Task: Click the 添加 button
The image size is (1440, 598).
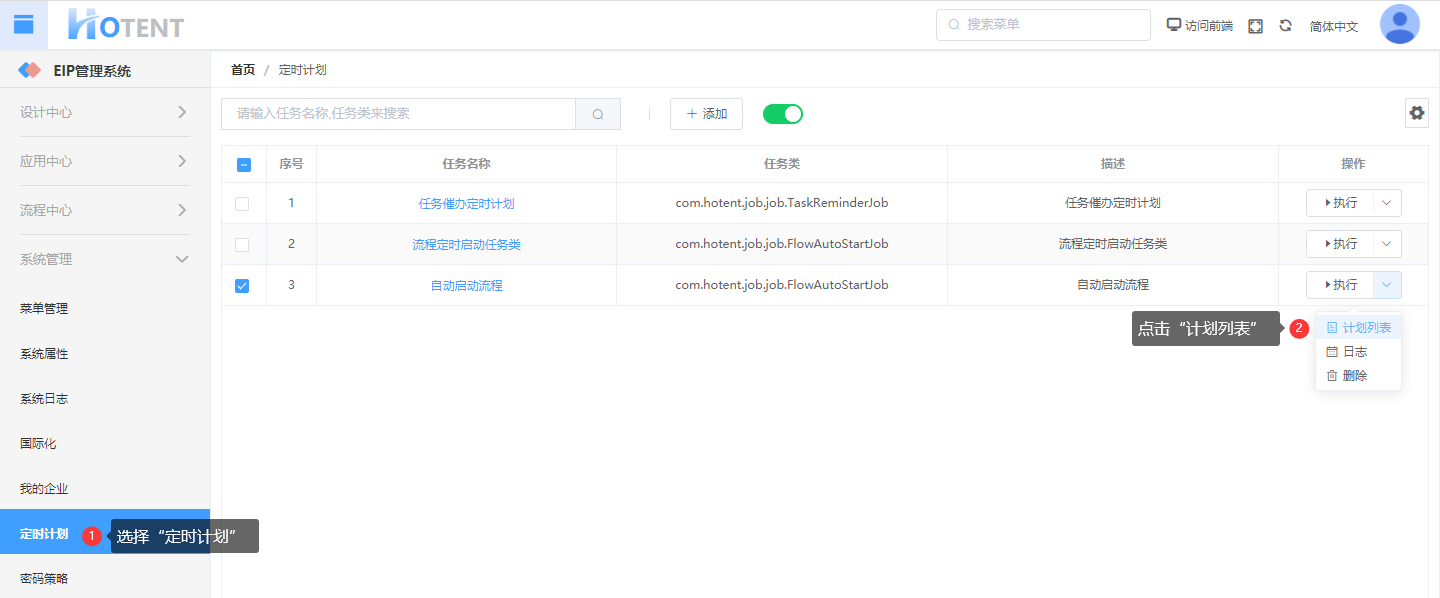Action: pos(706,114)
